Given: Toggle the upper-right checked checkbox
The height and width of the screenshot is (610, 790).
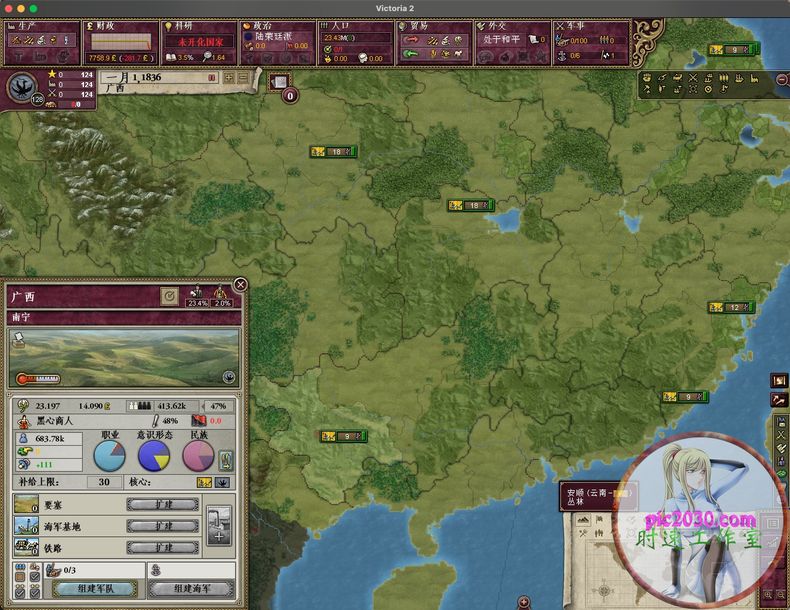Looking at the screenshot, I should tap(34, 577).
